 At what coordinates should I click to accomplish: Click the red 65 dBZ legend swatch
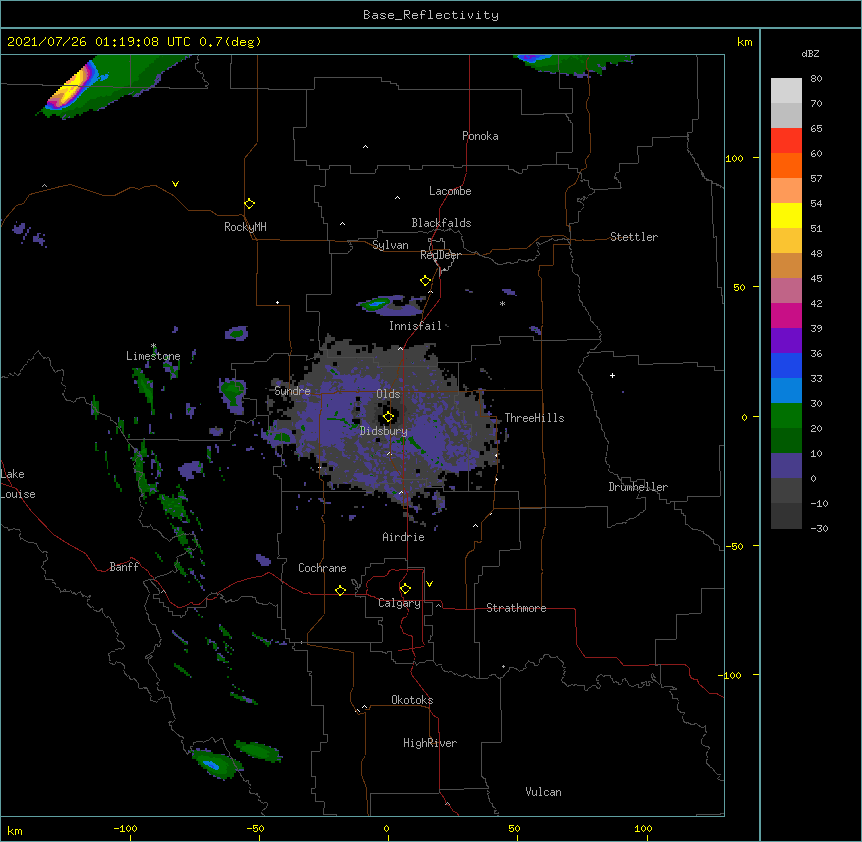[x=786, y=141]
